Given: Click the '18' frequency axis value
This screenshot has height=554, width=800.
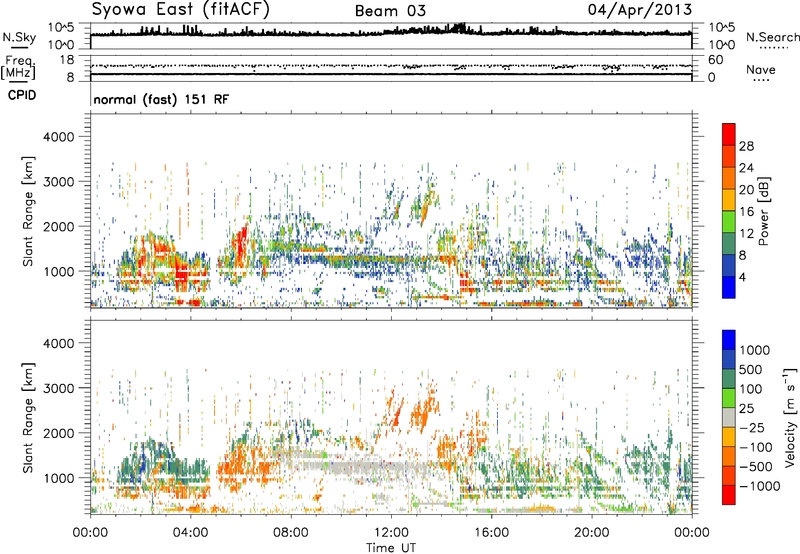Looking at the screenshot, I should pyautogui.click(x=66, y=60).
